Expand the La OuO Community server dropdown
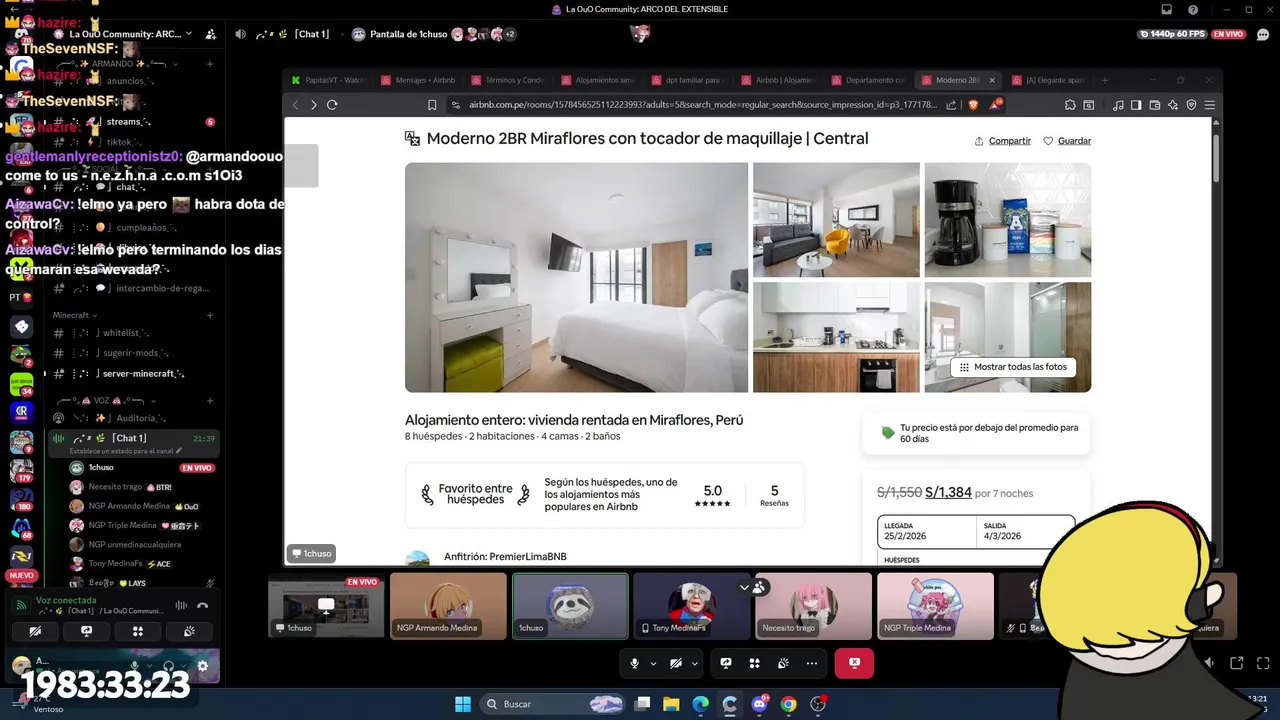Screen dimensions: 1280x720 190,34
